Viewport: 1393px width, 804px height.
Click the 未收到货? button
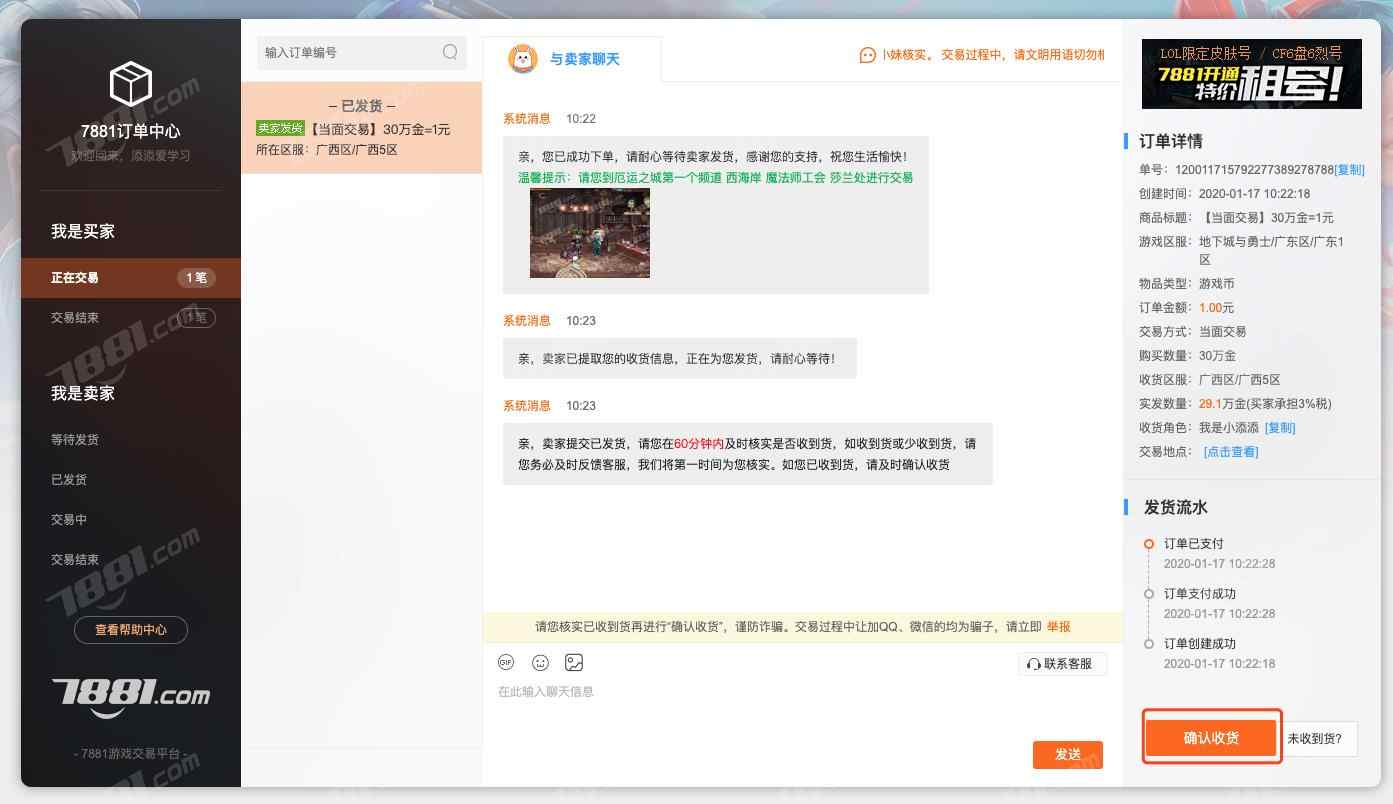coord(1315,739)
